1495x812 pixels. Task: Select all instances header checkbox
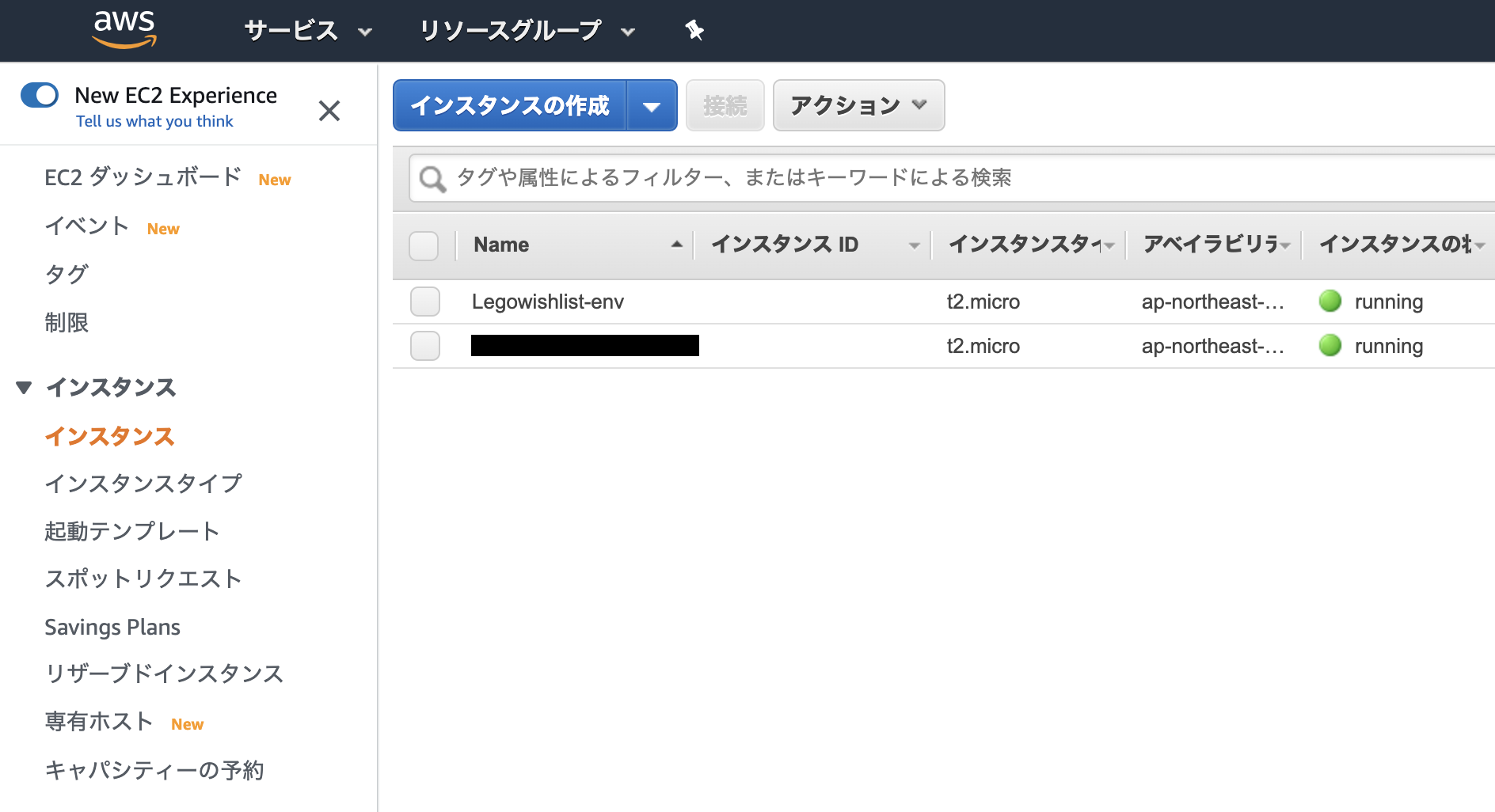click(424, 245)
